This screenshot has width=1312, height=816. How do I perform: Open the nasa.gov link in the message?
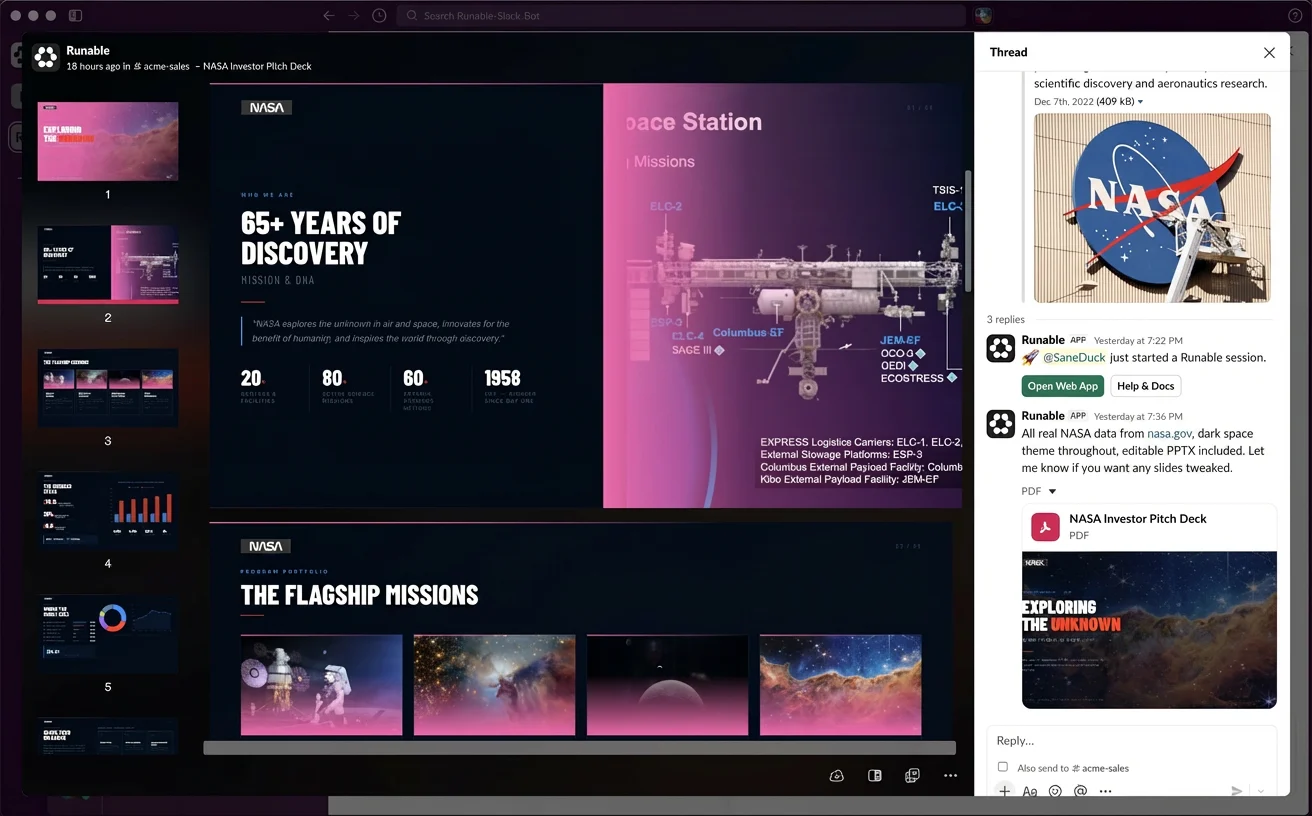(1170, 433)
